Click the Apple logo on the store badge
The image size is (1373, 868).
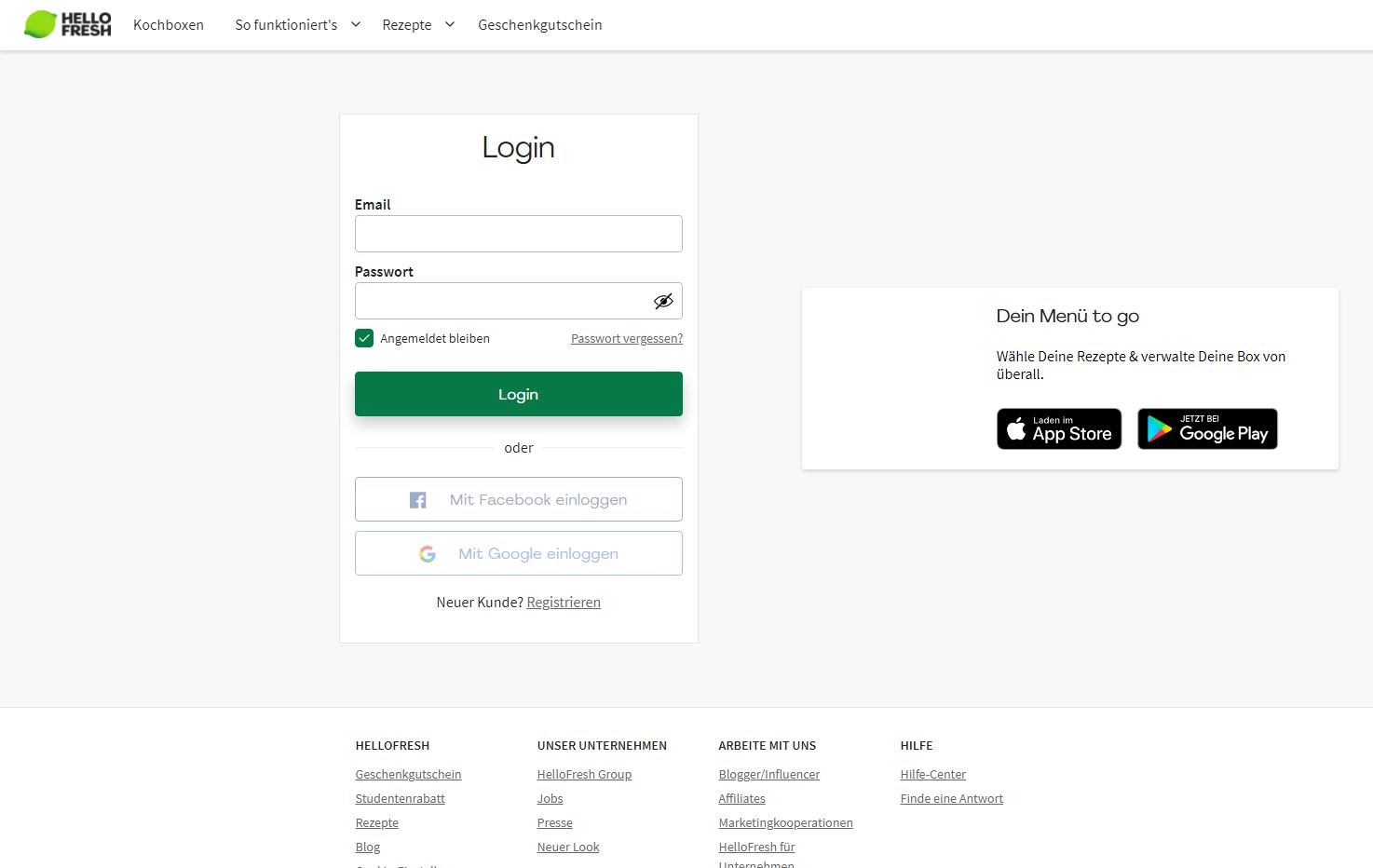tap(1017, 428)
